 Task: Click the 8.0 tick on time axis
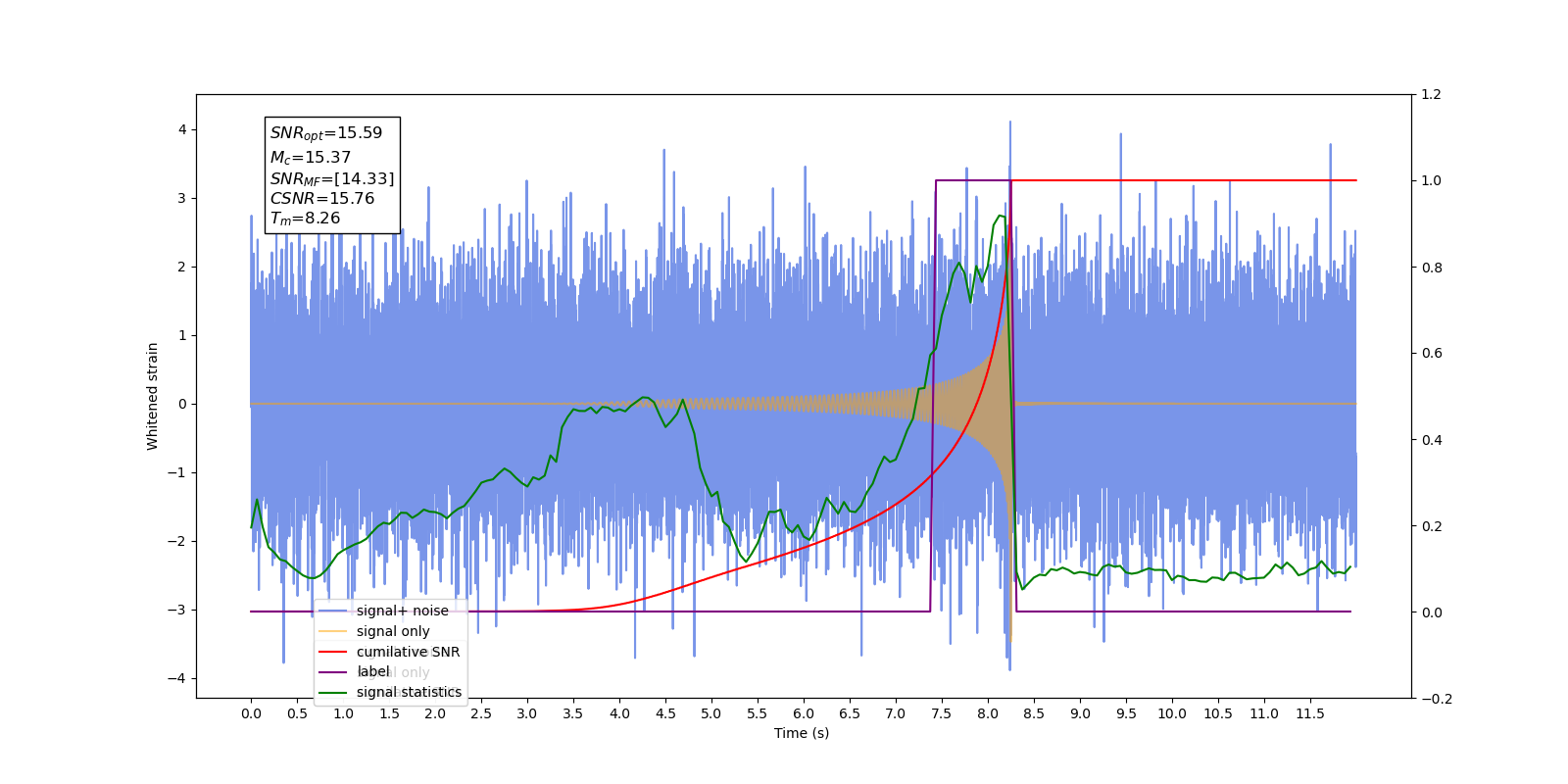[x=988, y=713]
